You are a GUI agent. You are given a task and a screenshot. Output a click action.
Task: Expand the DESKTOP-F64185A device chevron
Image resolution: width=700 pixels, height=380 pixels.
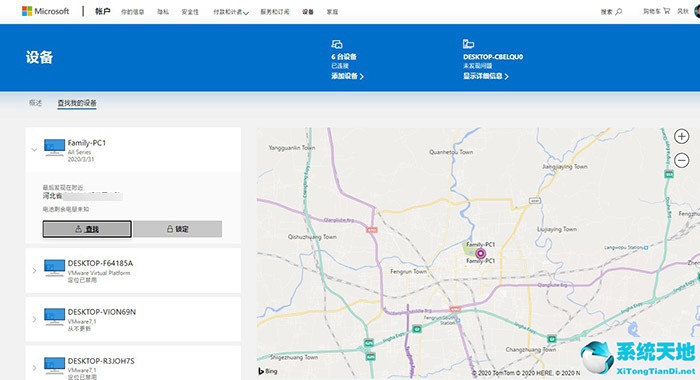(34, 271)
